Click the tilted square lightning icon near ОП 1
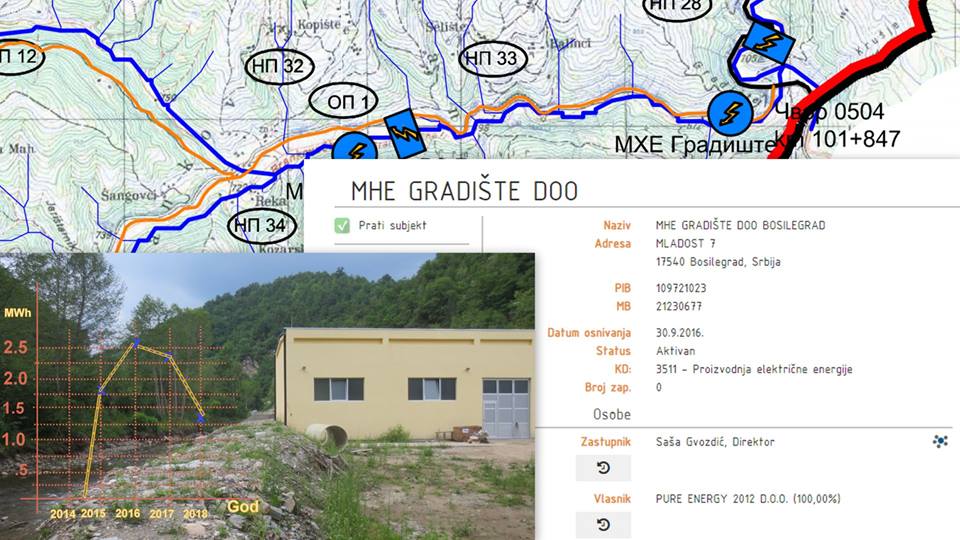Screen dimensions: 960x540 [x=405, y=133]
